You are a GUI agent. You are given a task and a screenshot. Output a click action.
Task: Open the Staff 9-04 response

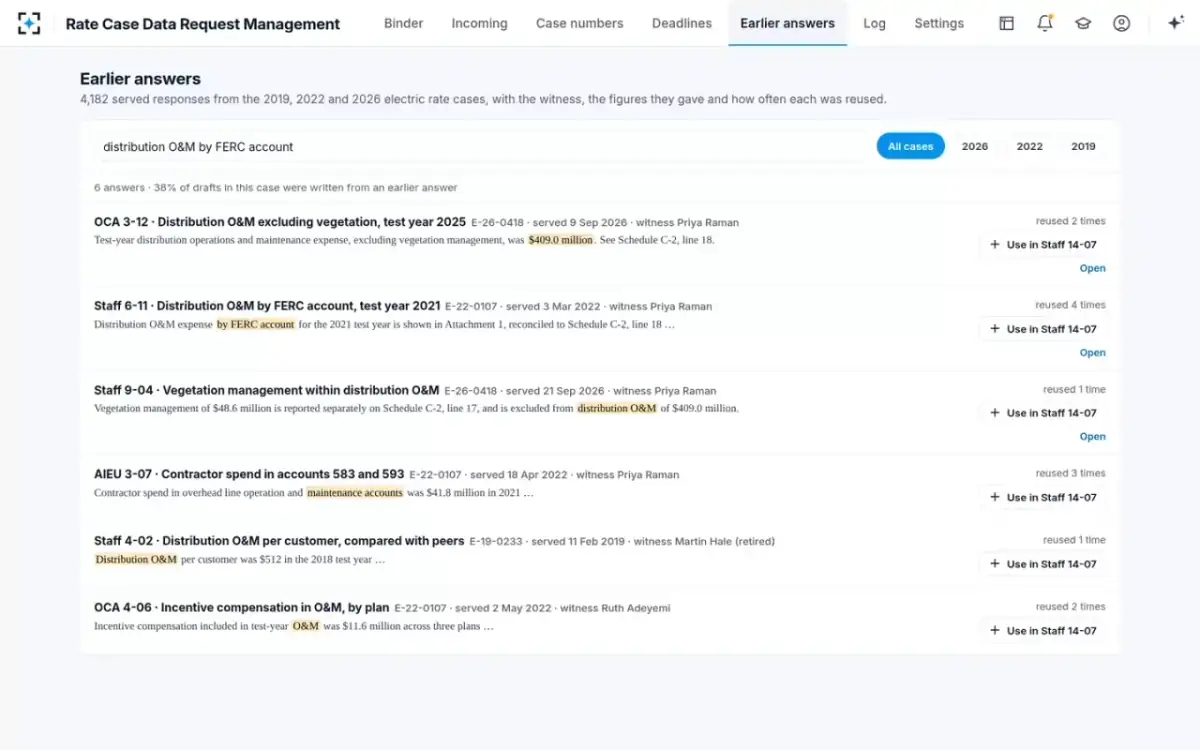tap(1092, 436)
